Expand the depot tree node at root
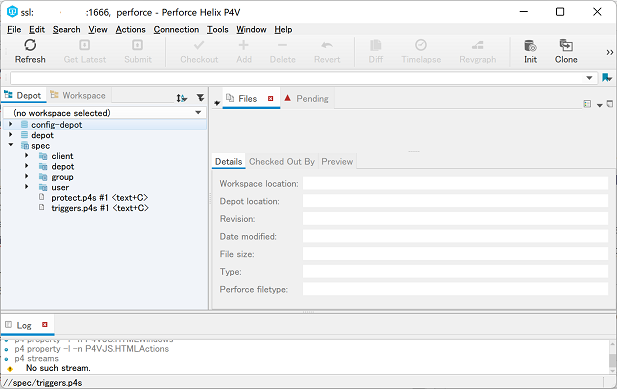Screen dimensions: 617x389 [11, 135]
